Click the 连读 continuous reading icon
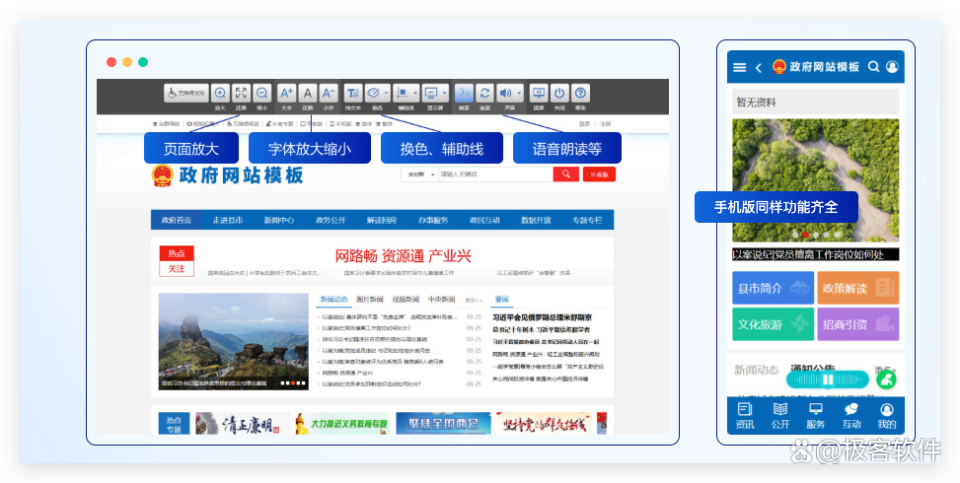 click(485, 93)
